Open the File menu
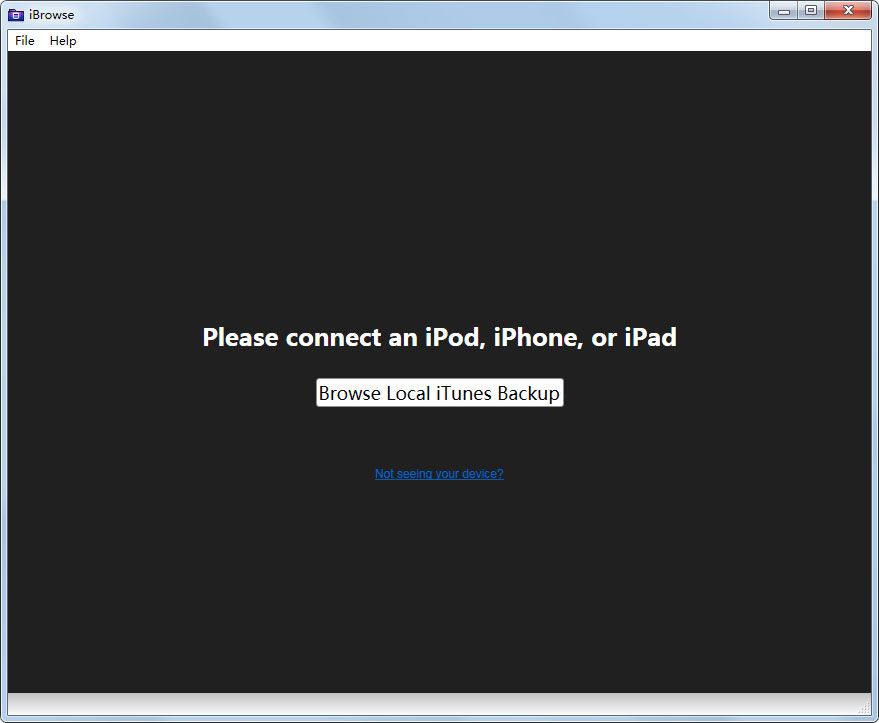879x723 pixels. click(25, 41)
